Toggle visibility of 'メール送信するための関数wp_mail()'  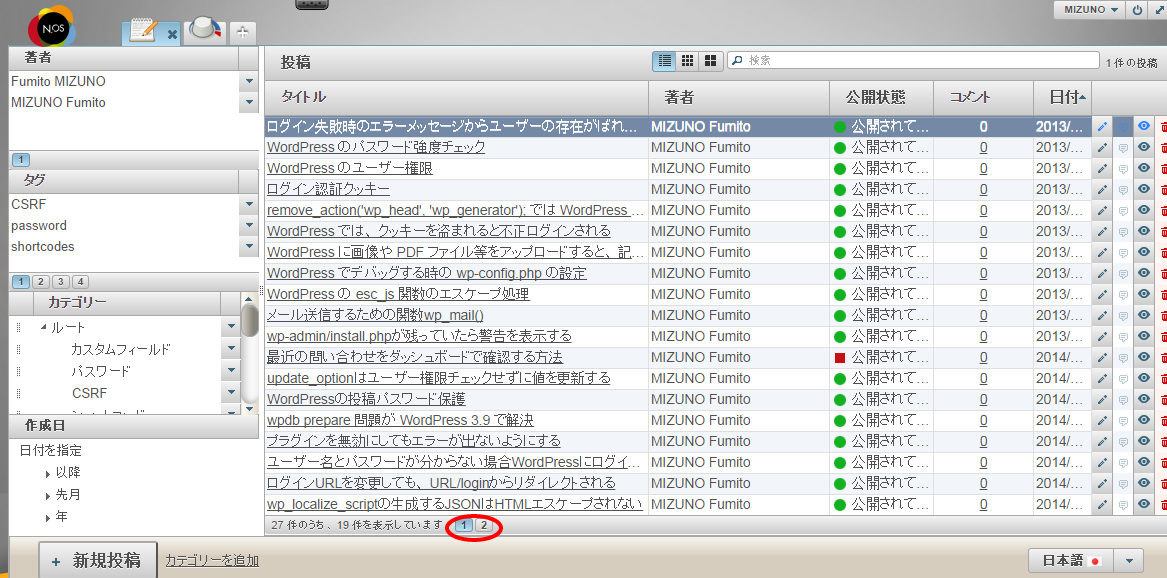1144,315
